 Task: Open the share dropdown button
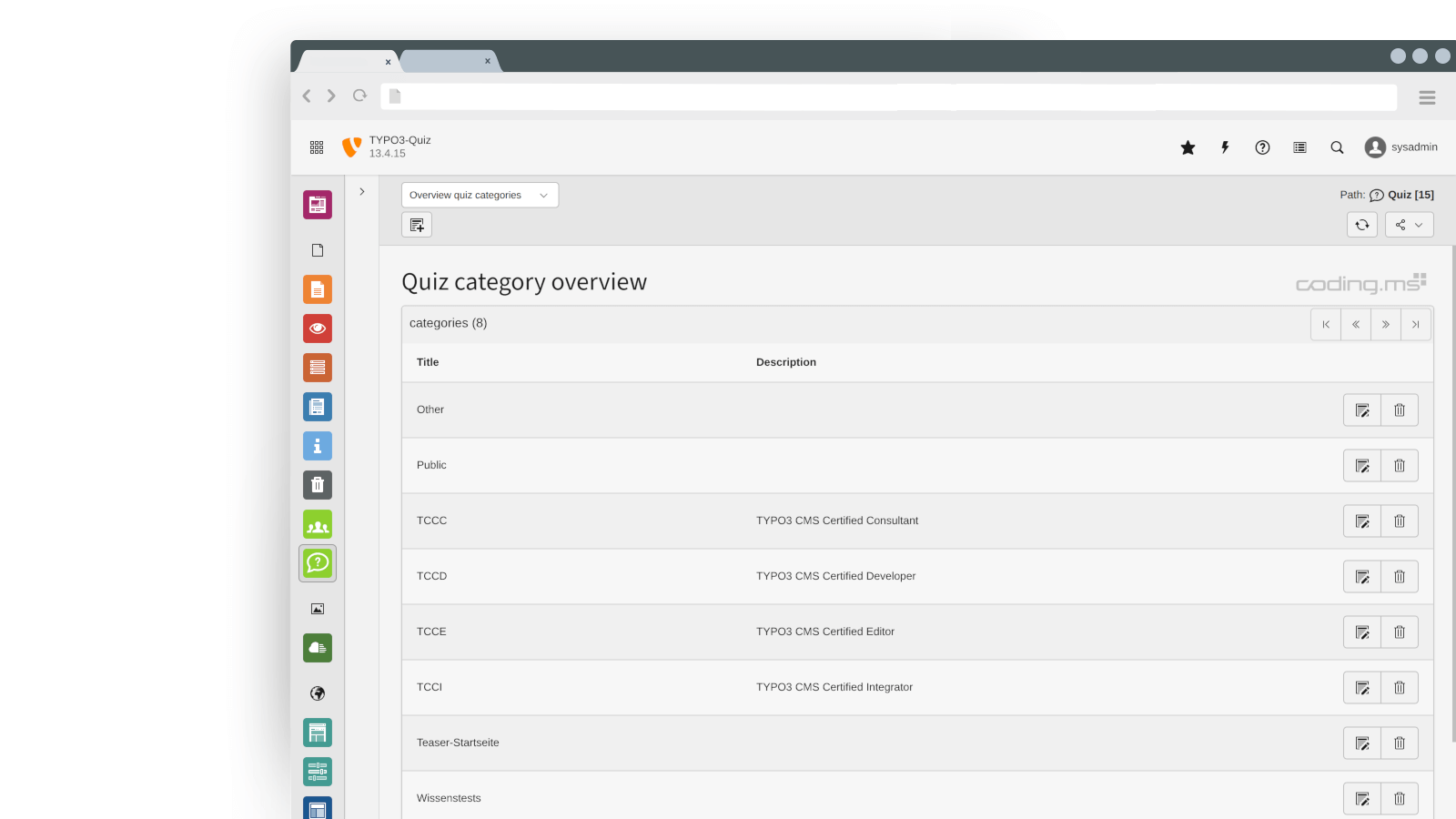(x=1409, y=225)
